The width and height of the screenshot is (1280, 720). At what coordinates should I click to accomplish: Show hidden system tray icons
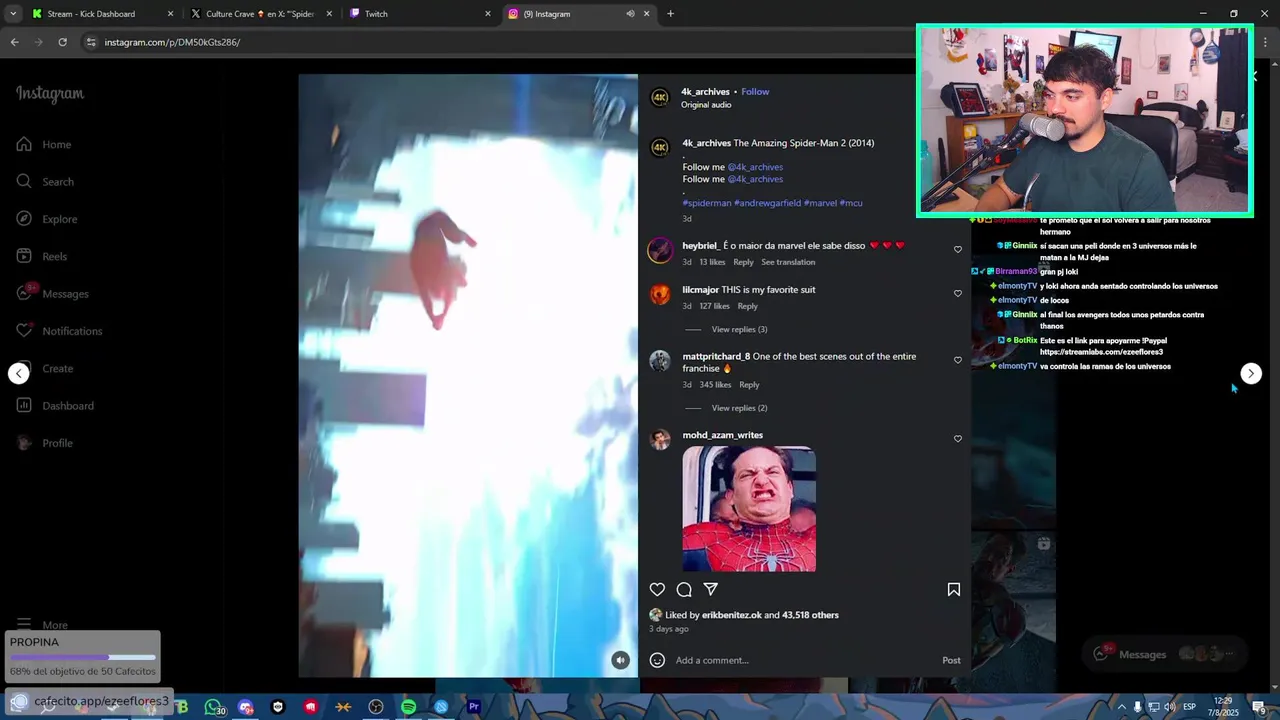pos(1121,707)
